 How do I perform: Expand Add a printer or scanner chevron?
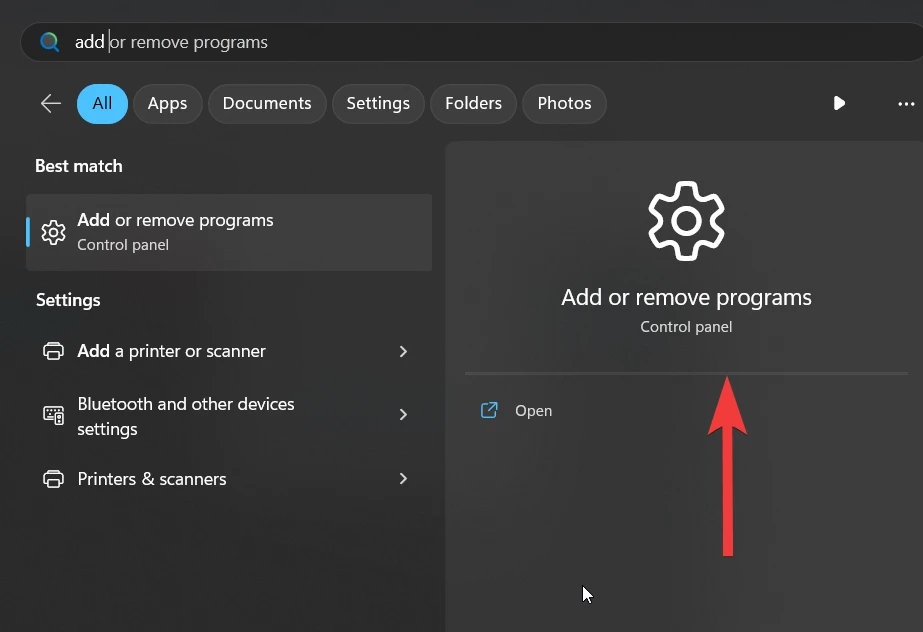tap(403, 351)
